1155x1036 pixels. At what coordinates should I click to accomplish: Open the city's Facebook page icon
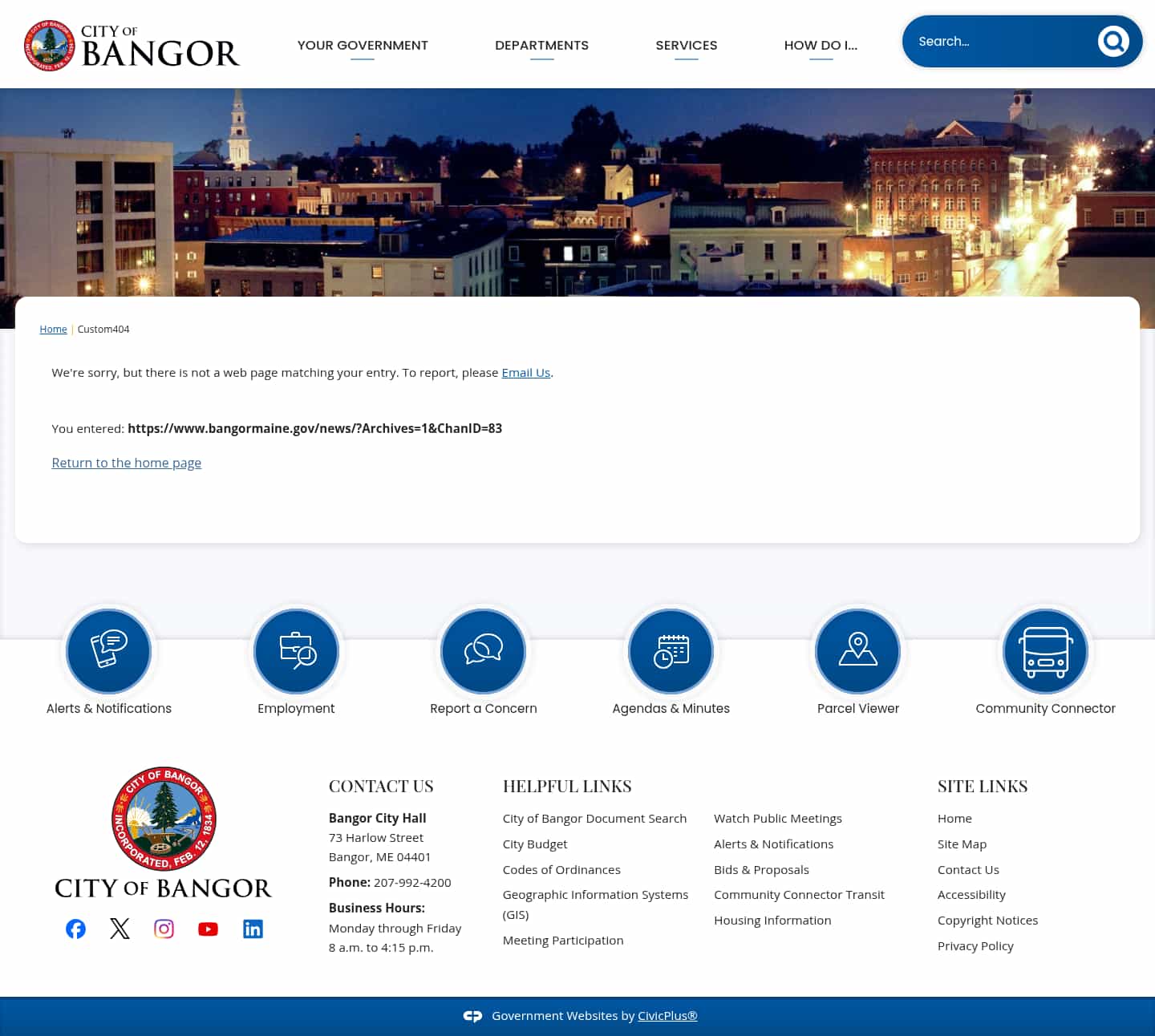75,929
